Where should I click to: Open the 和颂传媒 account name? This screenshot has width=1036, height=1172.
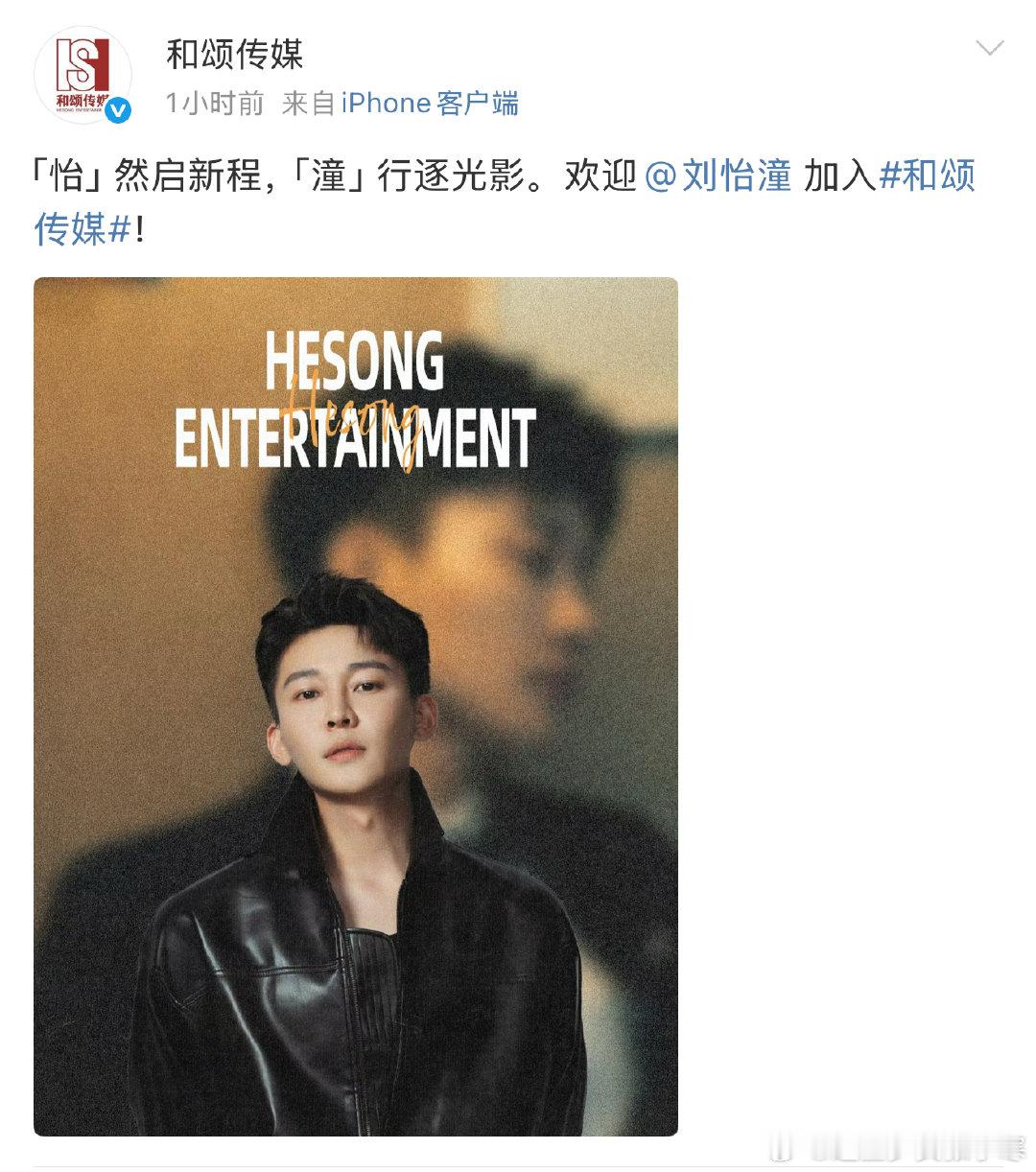click(x=235, y=54)
